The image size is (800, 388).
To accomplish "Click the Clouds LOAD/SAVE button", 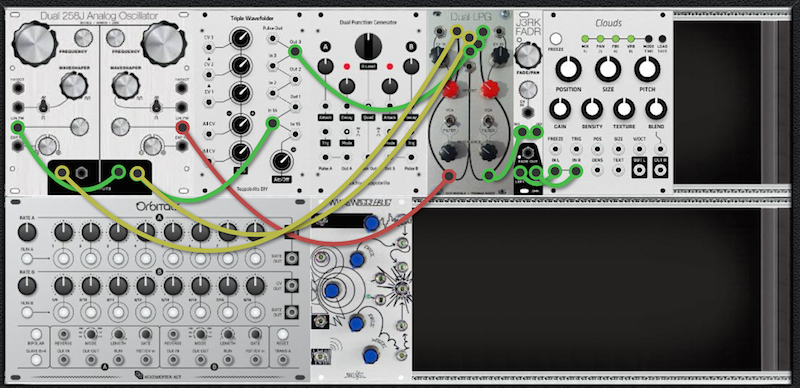I will [x=662, y=39].
